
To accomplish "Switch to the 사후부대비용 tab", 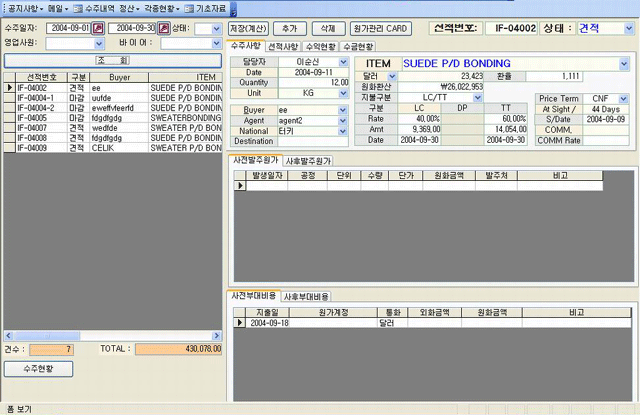I will (306, 297).
